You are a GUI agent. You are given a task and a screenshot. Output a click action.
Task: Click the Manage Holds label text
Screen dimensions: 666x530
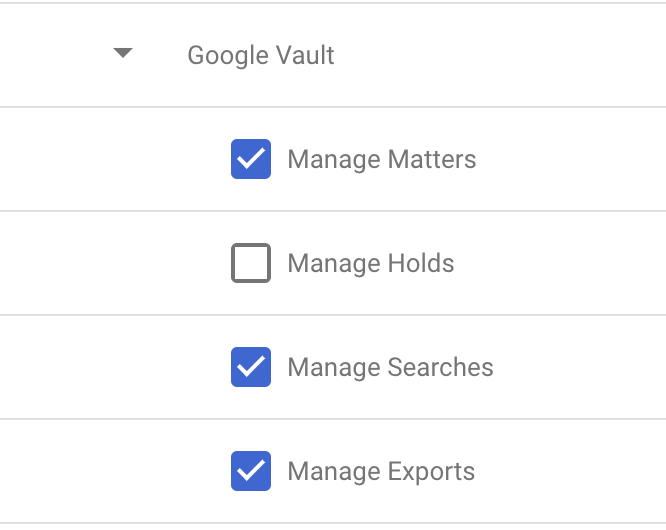point(370,263)
